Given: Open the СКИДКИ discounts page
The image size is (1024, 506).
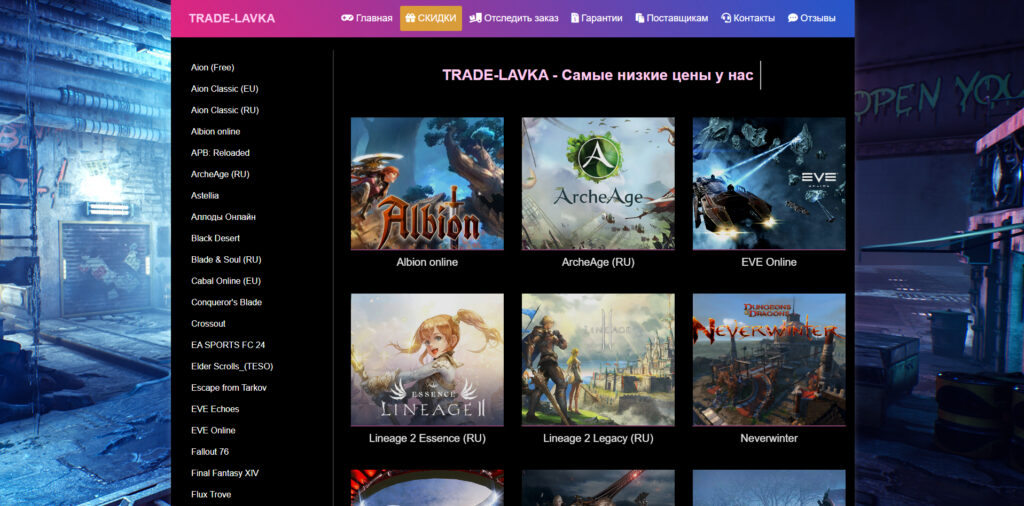Looking at the screenshot, I should (431, 18).
